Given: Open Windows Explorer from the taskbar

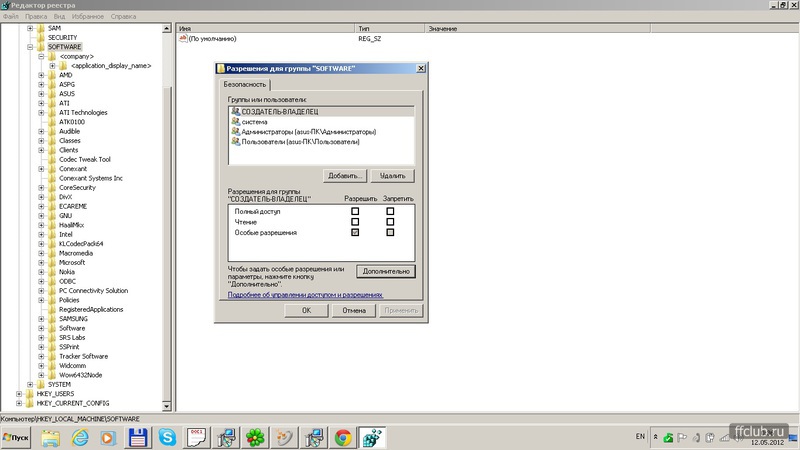Looking at the screenshot, I should [51, 438].
